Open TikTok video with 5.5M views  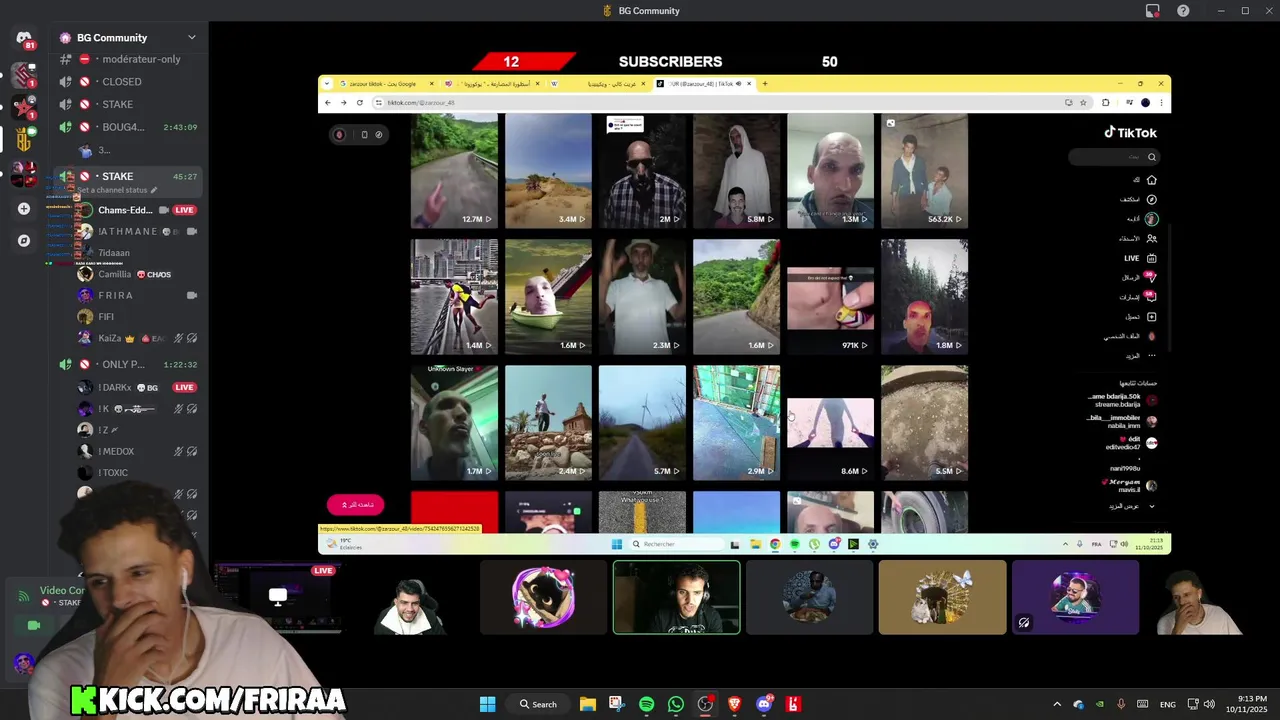(924, 423)
